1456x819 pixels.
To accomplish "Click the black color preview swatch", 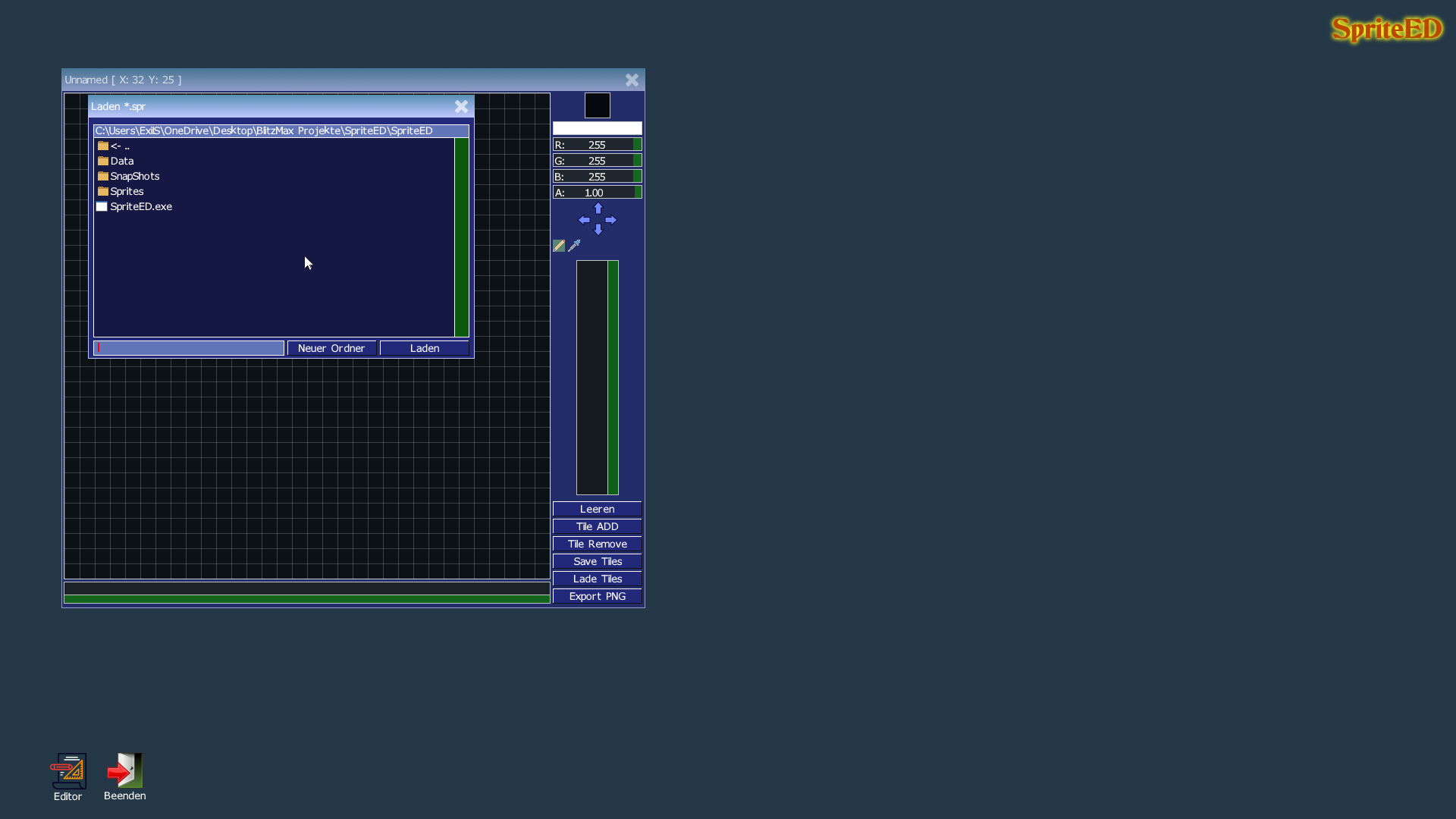I will [597, 105].
